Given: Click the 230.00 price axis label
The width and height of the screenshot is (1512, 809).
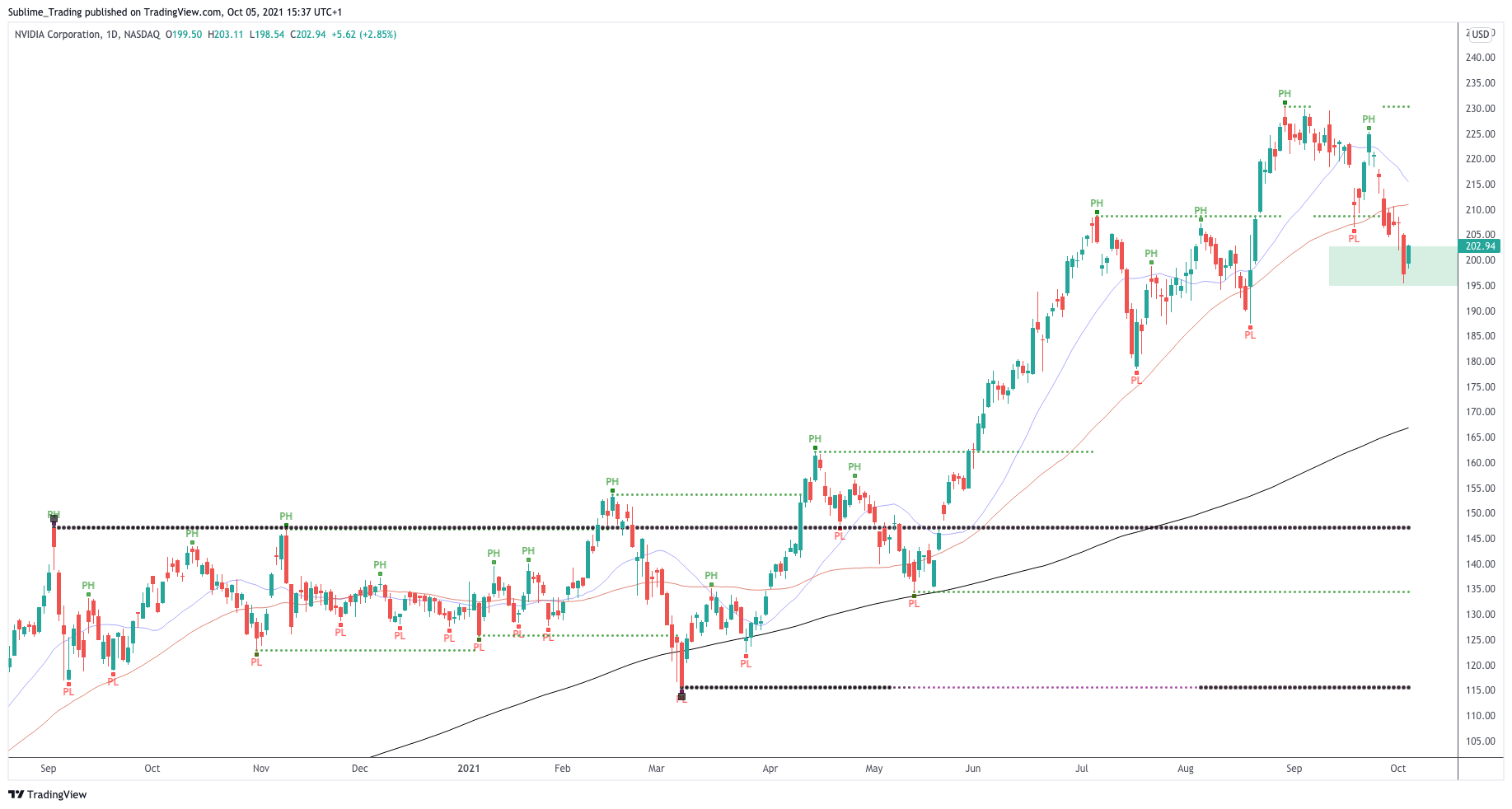Looking at the screenshot, I should 1480,109.
